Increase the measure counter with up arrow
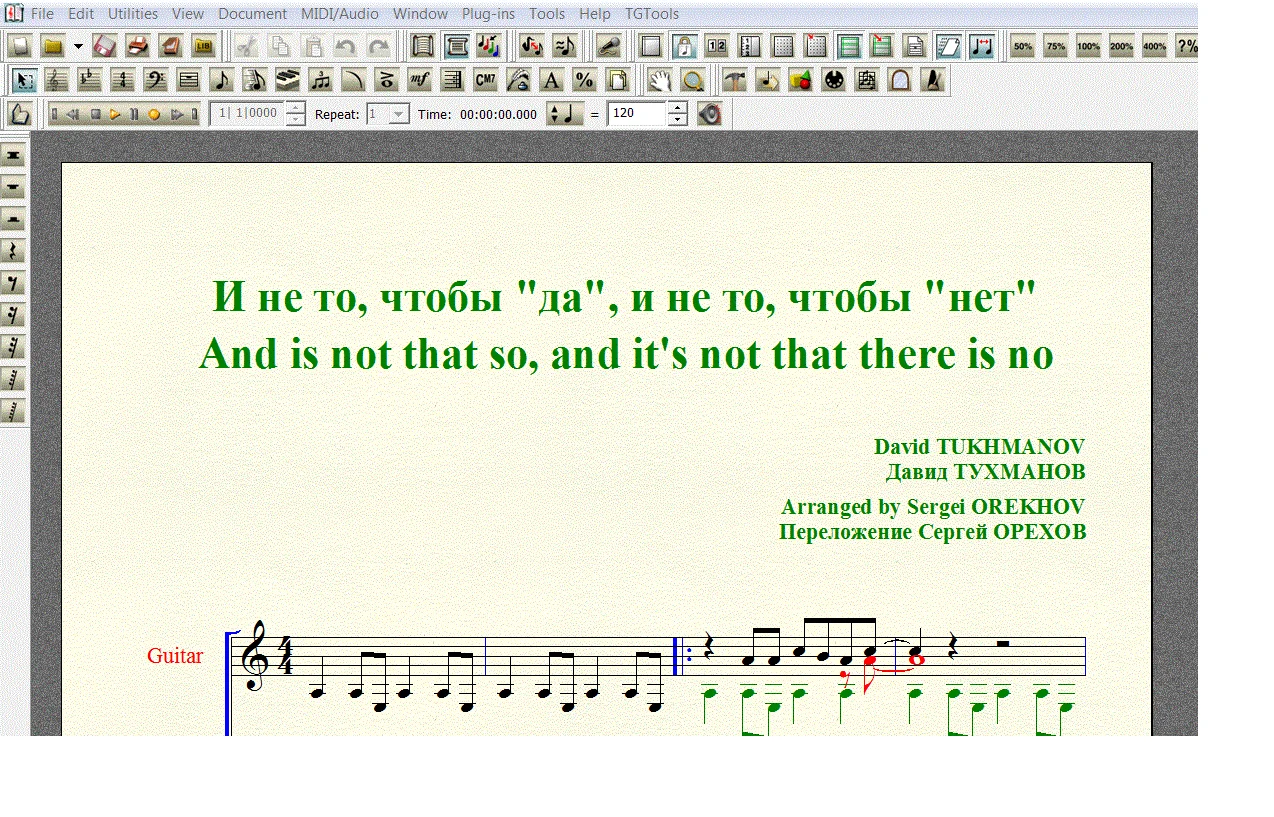 (x=295, y=108)
